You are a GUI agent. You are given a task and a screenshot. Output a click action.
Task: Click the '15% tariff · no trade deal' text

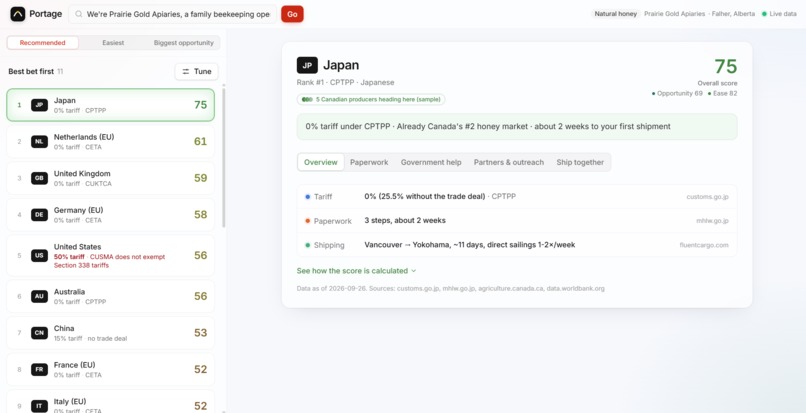[90, 338]
